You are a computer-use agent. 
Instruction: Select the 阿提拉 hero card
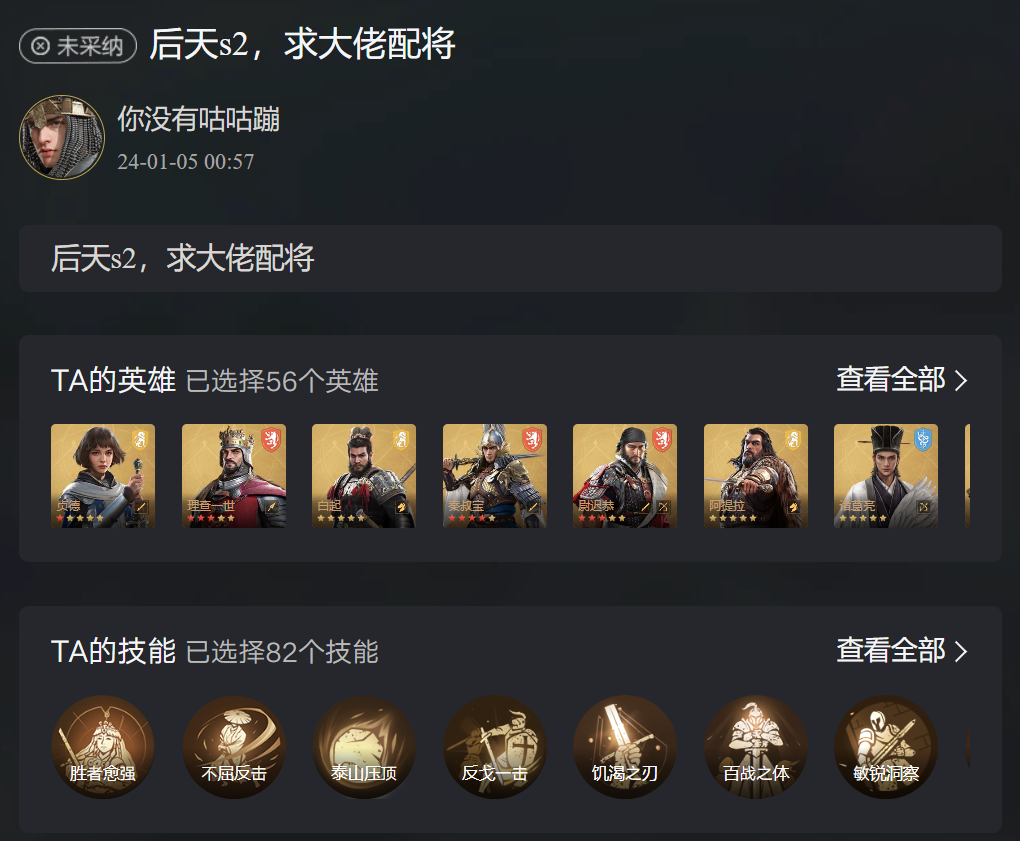tap(756, 476)
